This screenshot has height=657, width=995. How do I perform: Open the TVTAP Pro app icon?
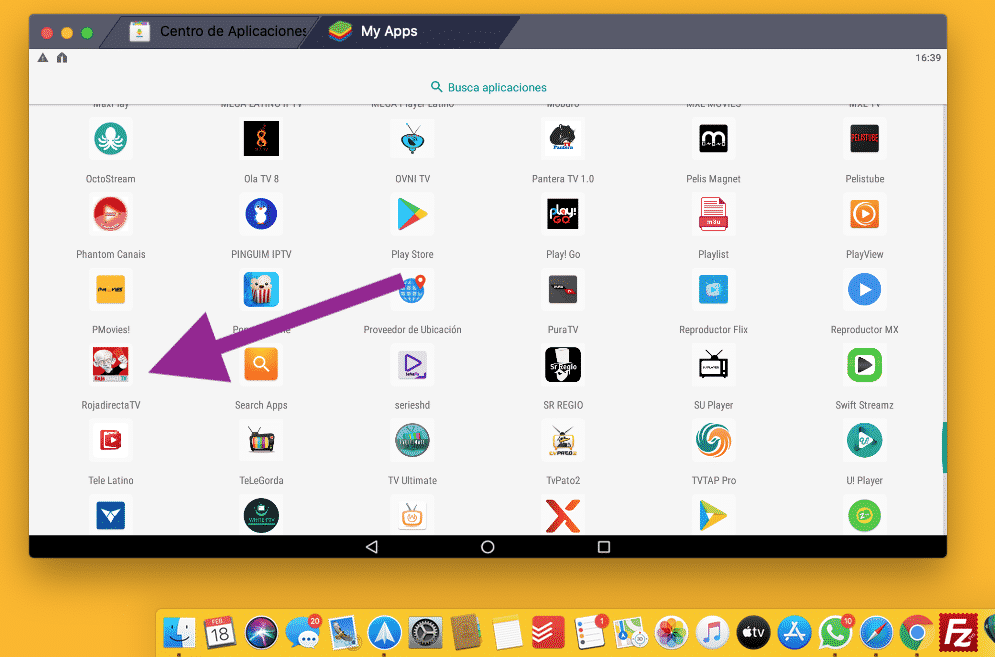713,440
